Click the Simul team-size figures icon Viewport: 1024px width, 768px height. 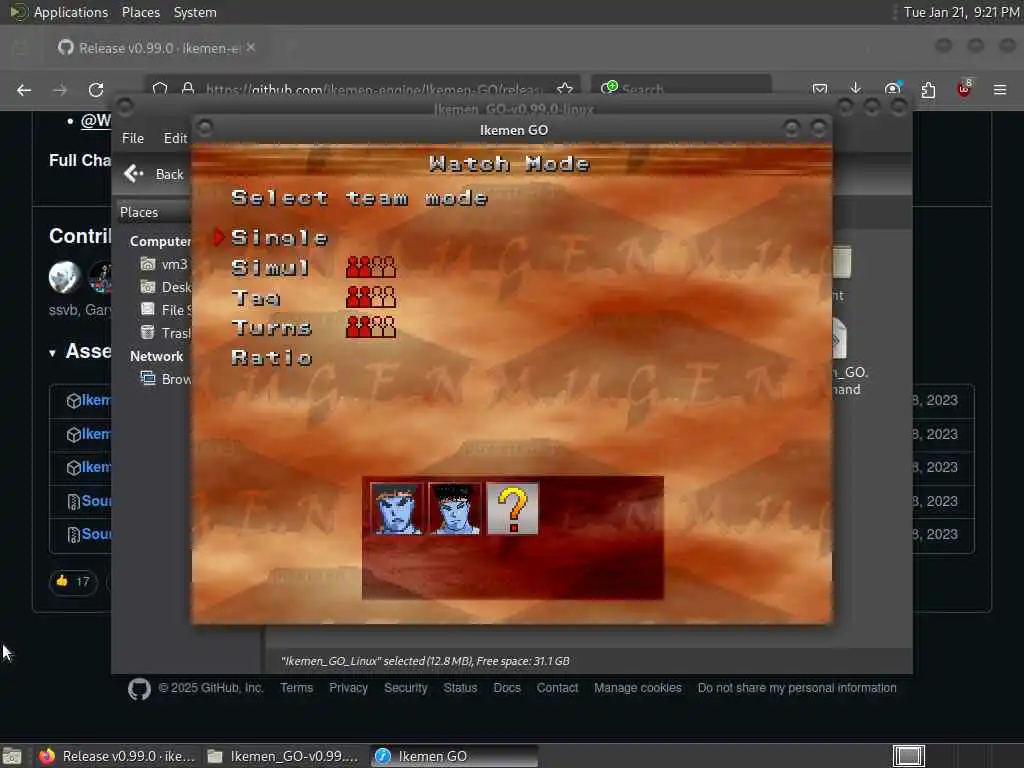(x=371, y=267)
